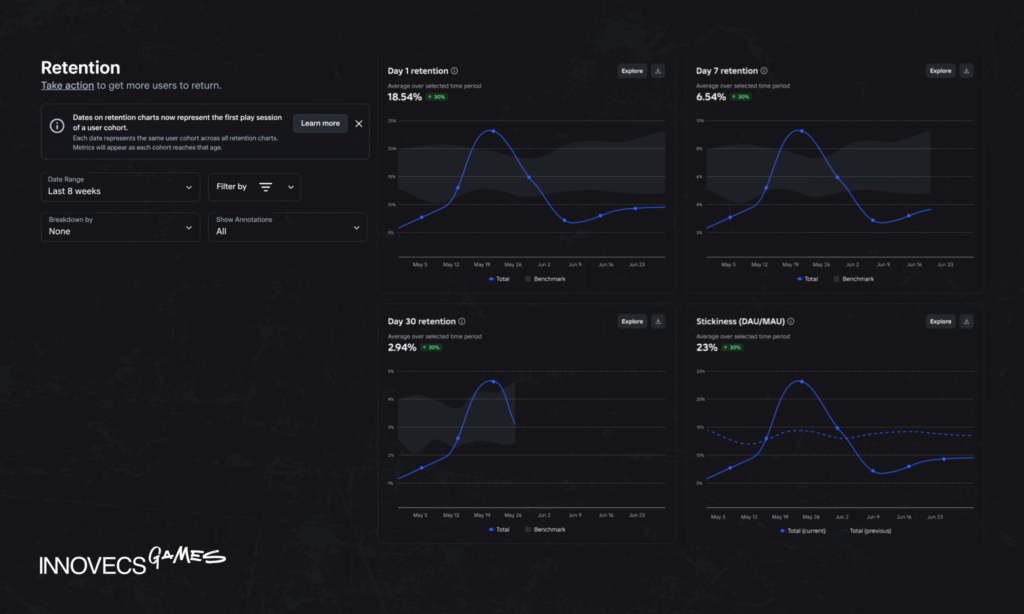
Task: Download the Day 1 retention chart
Action: 658,71
